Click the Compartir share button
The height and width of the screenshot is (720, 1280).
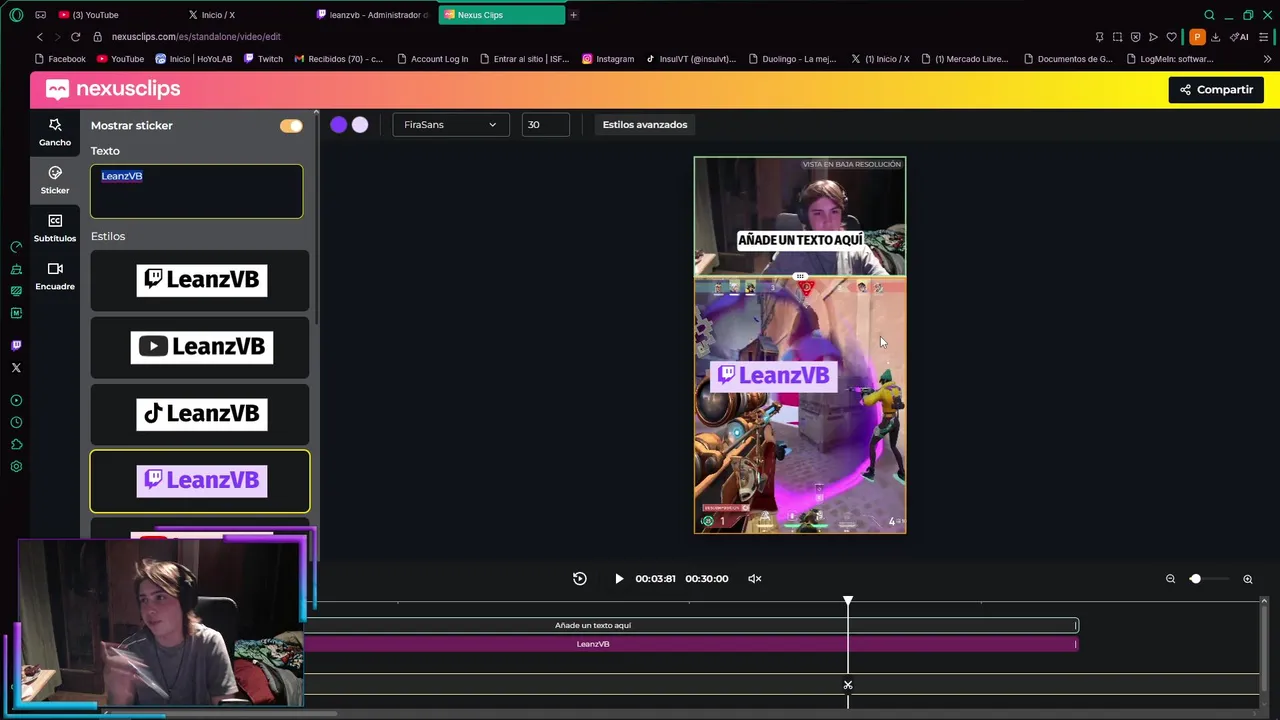click(x=1216, y=90)
